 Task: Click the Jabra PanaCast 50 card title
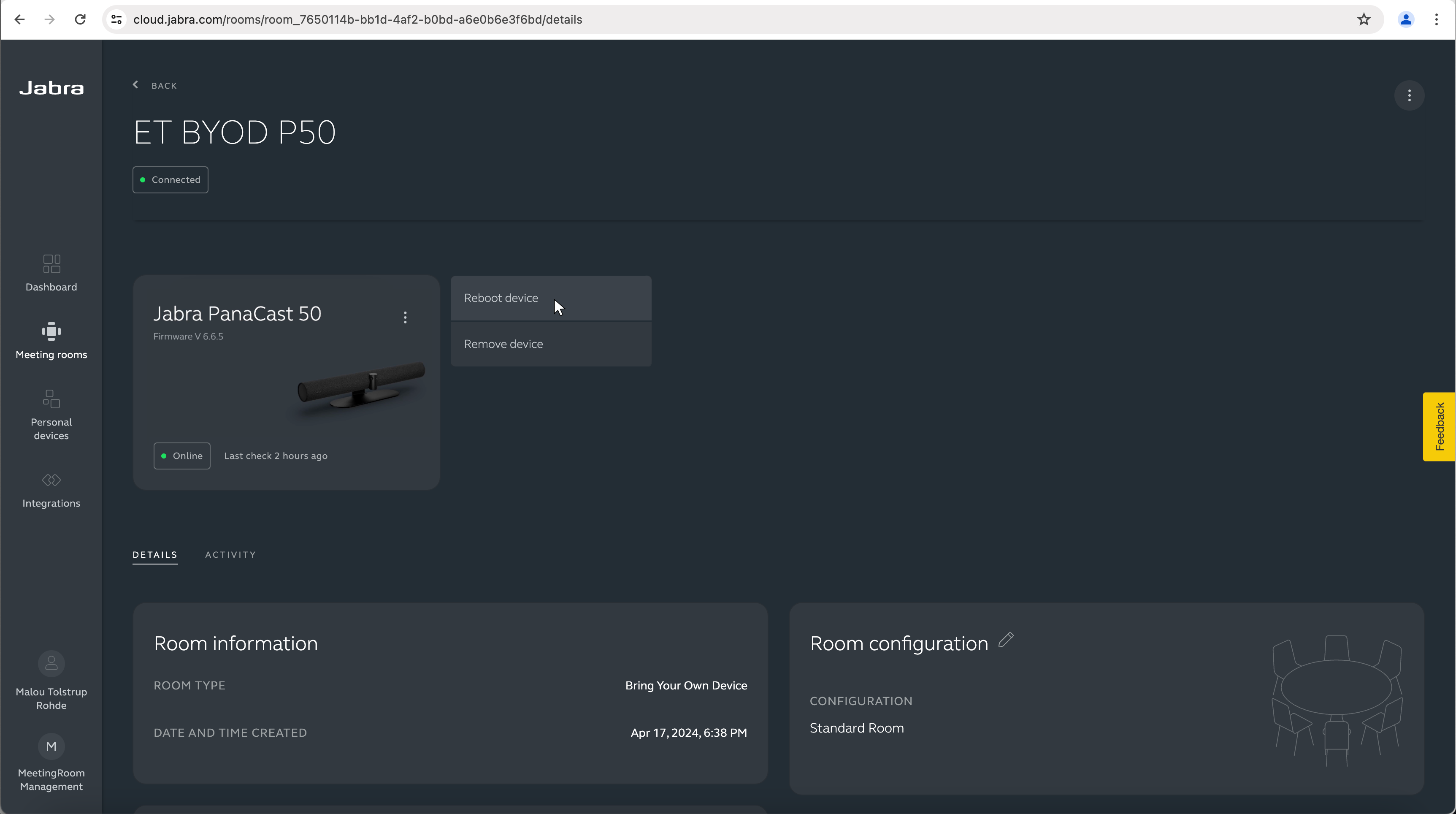tap(237, 314)
